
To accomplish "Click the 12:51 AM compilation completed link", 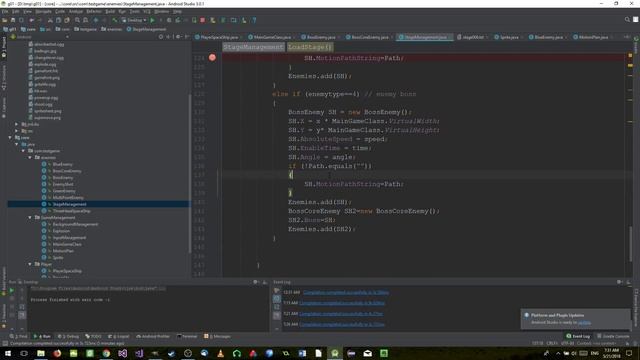I will (x=346, y=292).
